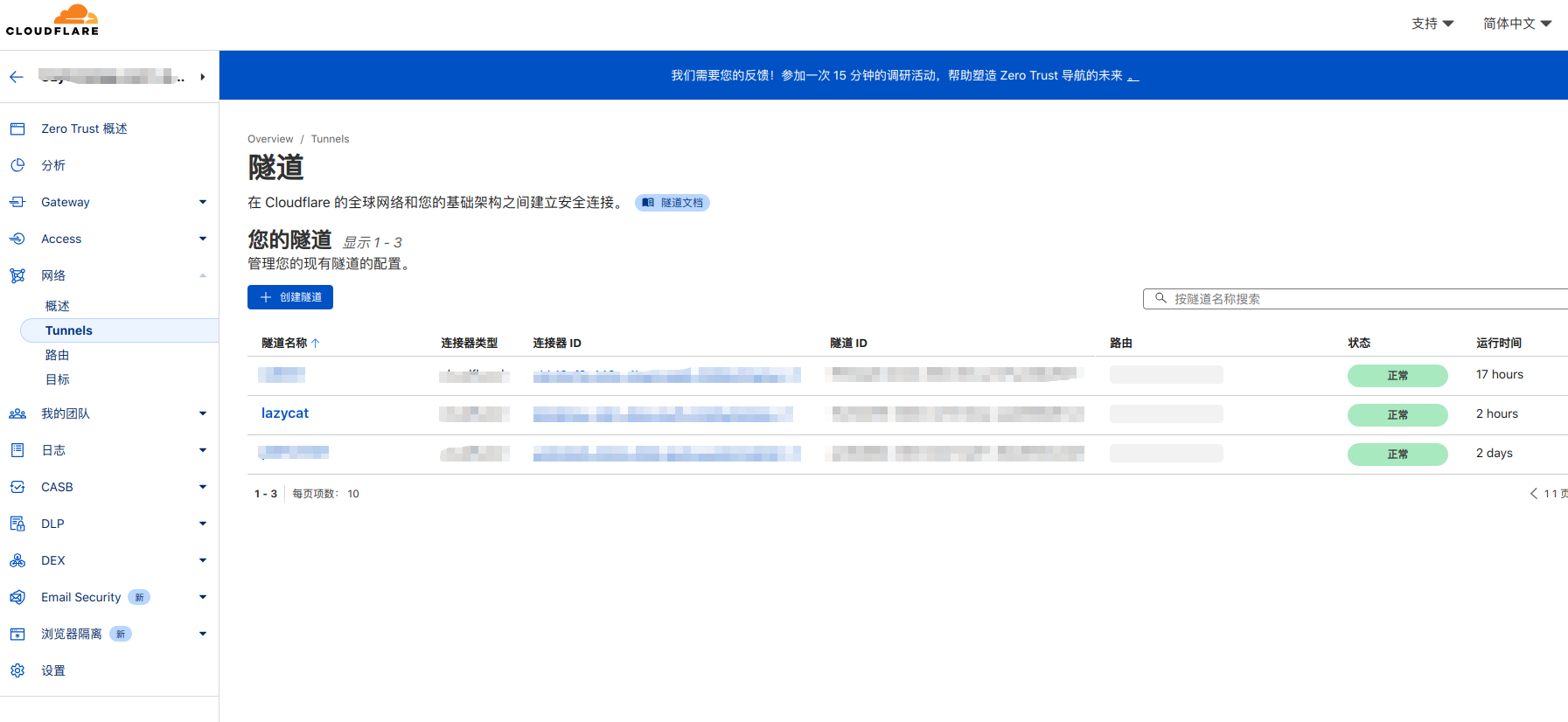Open the 支持 dropdown menu

1432,24
